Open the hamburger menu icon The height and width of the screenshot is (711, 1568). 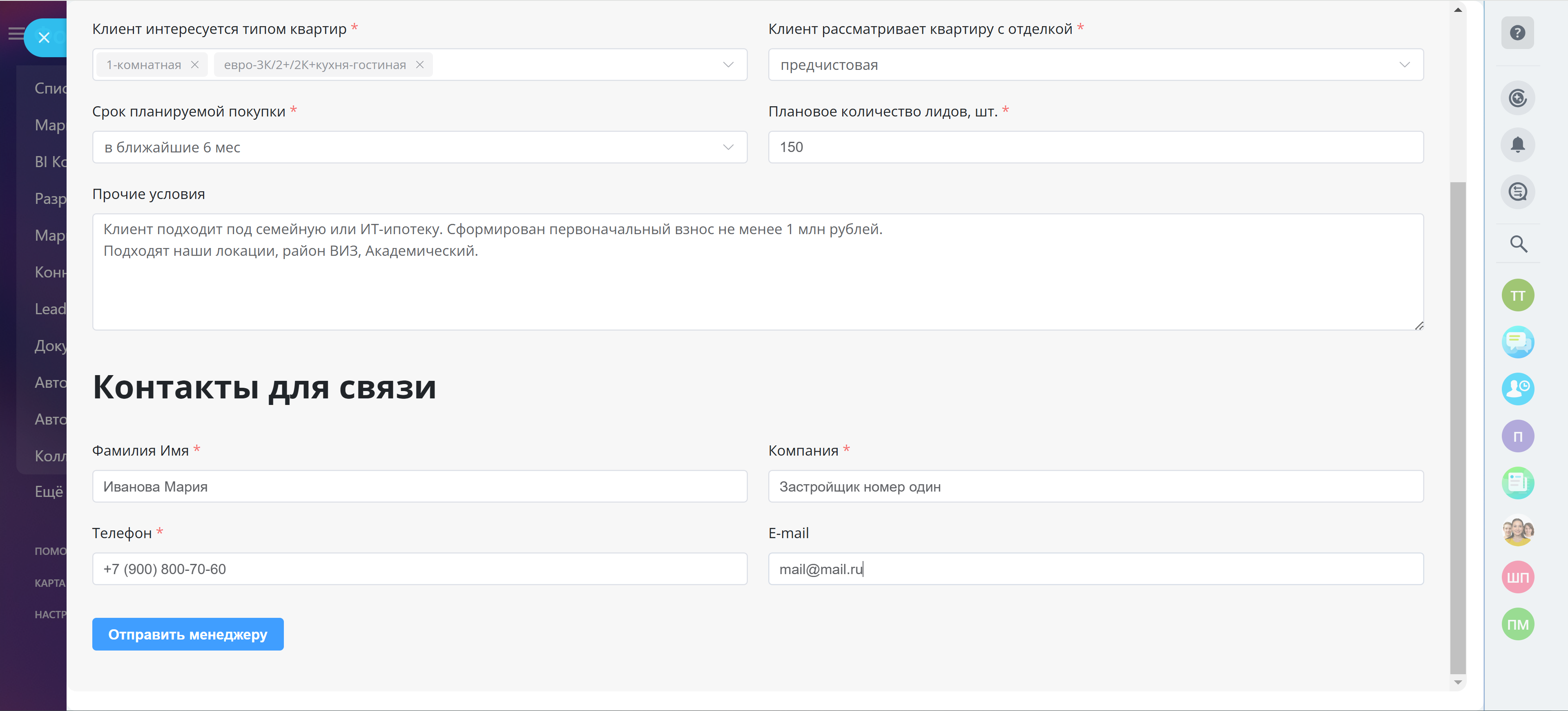coord(16,34)
